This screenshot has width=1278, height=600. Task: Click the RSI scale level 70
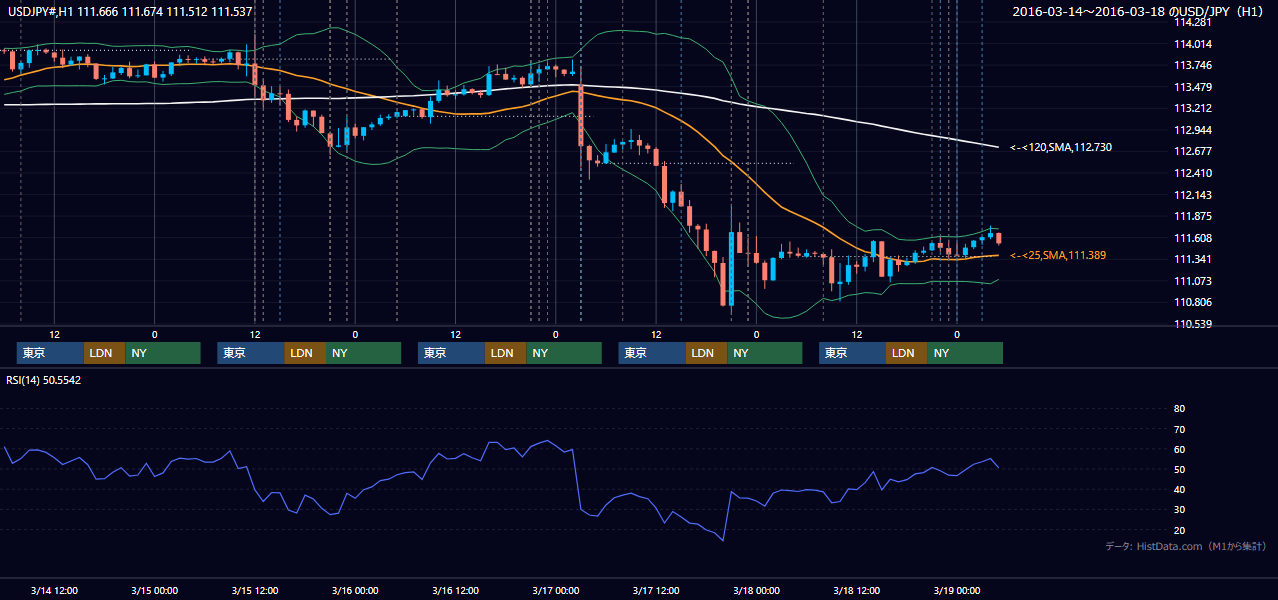[1179, 429]
